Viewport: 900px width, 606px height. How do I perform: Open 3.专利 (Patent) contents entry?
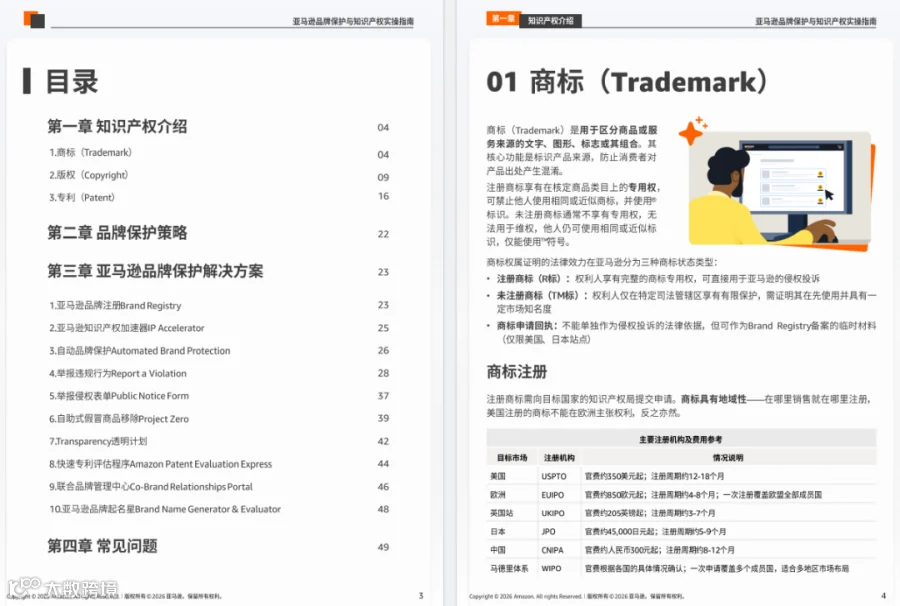point(82,197)
